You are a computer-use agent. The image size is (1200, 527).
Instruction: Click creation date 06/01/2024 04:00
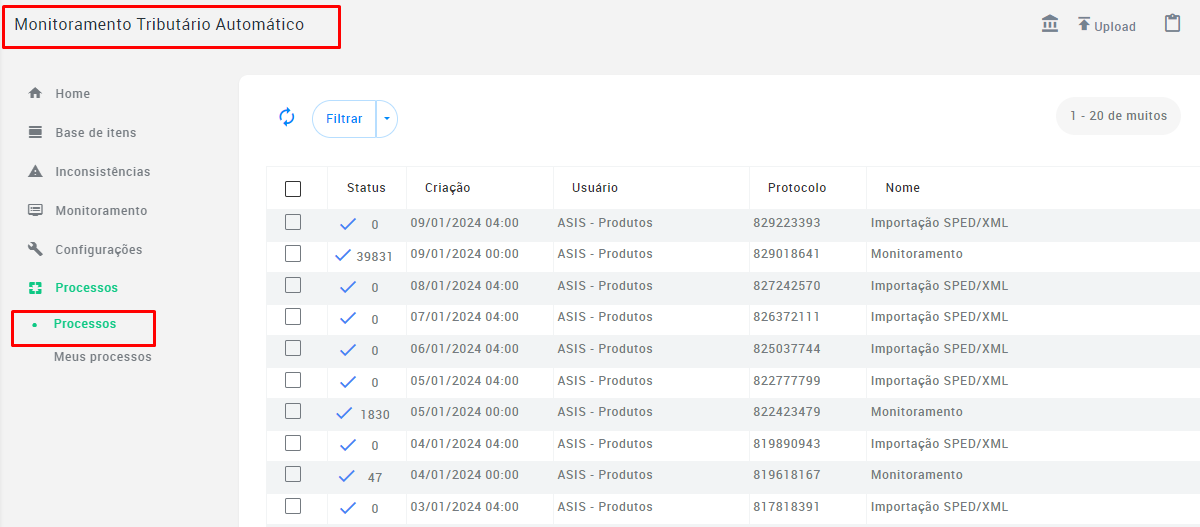[x=464, y=349]
